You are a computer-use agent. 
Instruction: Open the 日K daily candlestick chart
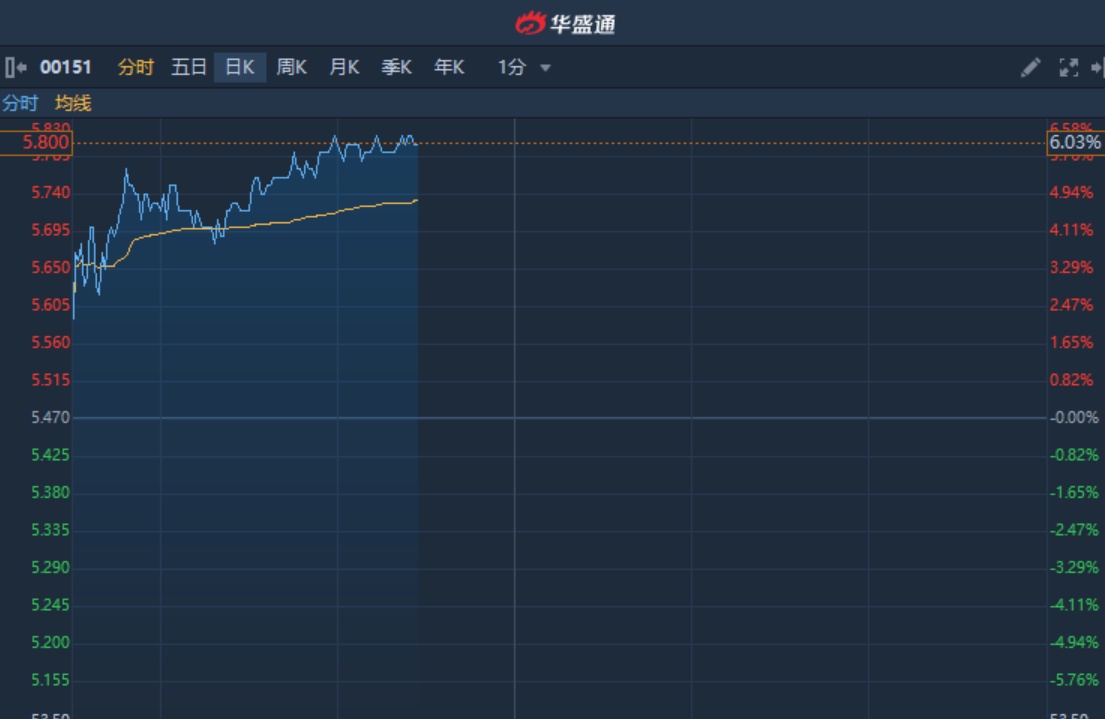240,68
